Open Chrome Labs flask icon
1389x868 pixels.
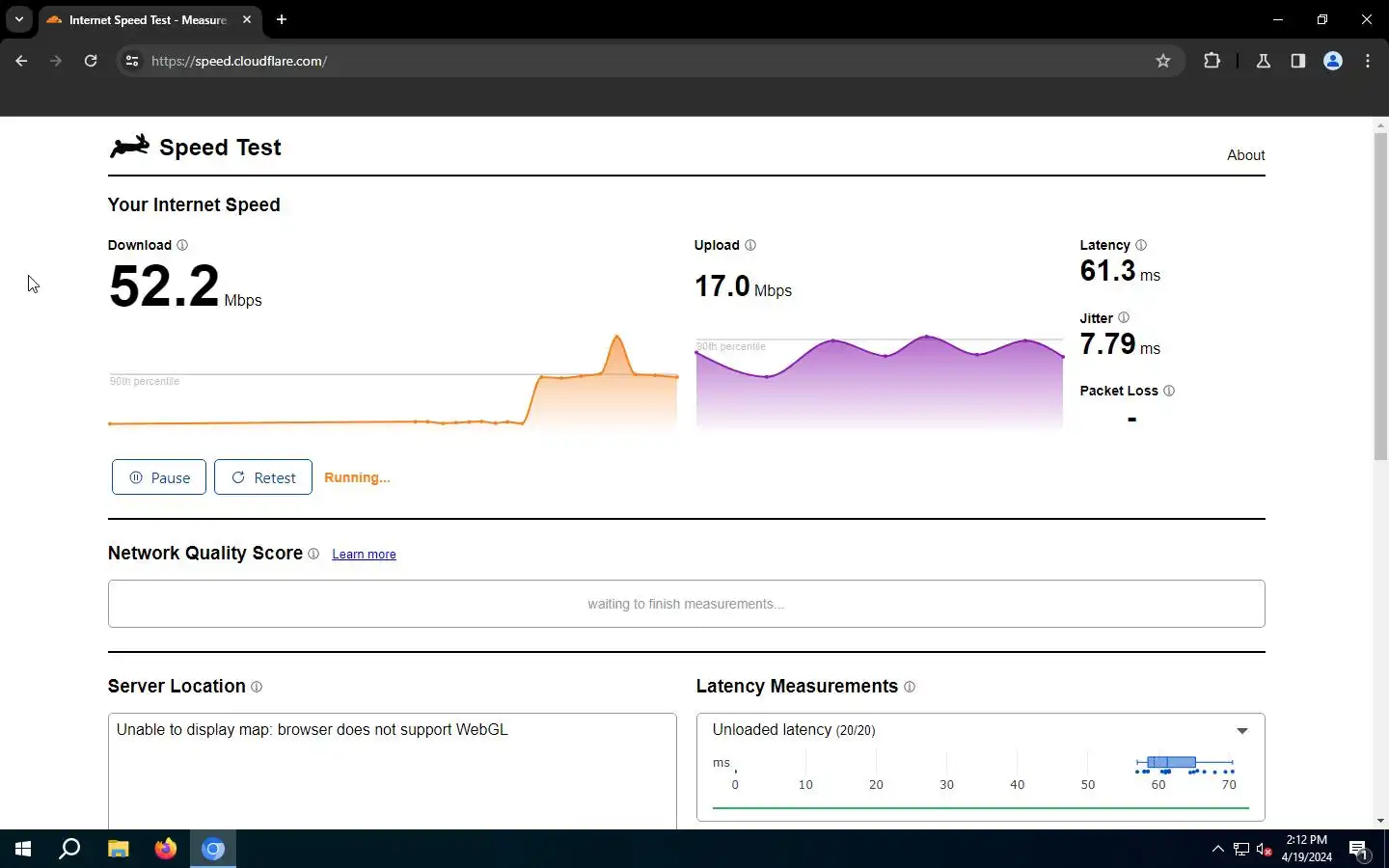tap(1264, 61)
